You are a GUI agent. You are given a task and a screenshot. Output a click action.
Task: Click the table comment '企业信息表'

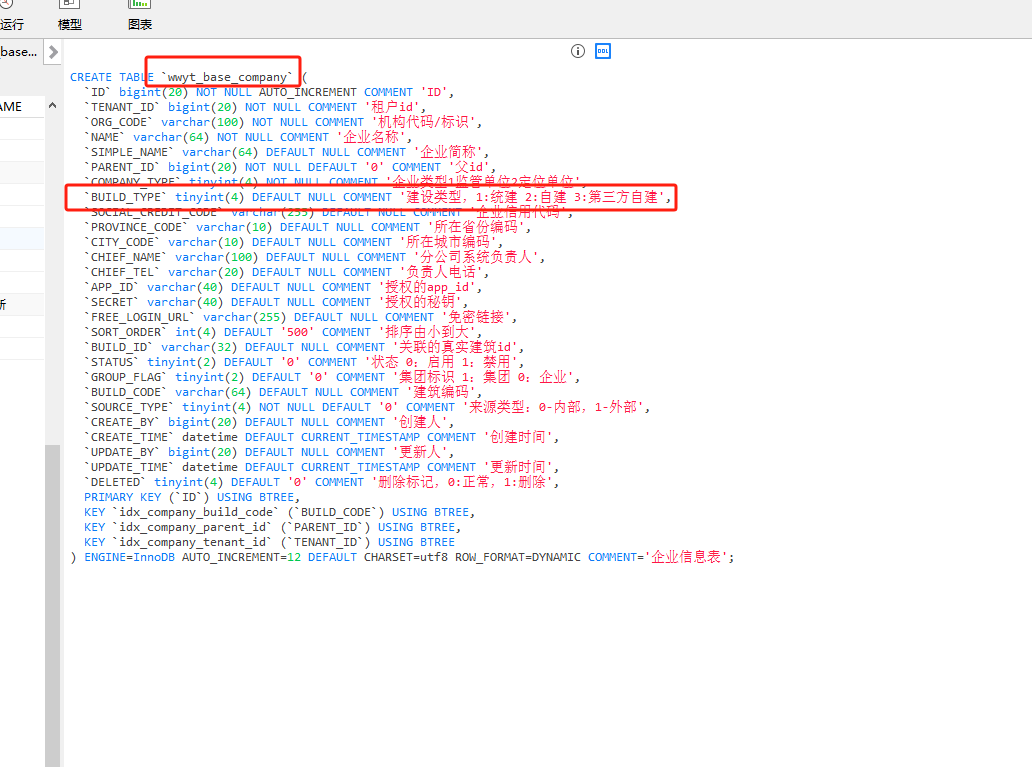(686, 558)
